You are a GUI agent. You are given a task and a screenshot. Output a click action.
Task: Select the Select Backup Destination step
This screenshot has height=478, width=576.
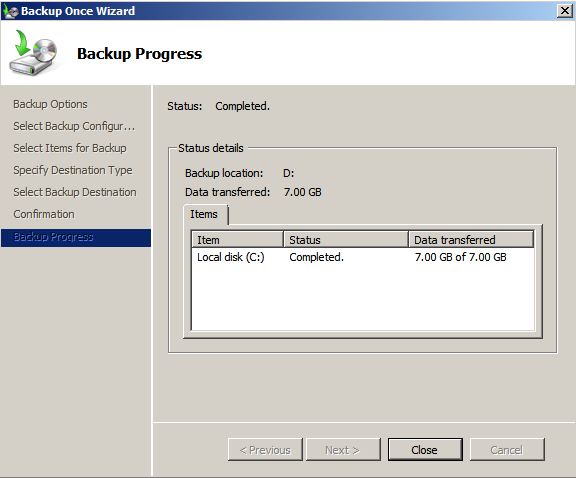pyautogui.click(x=75, y=192)
